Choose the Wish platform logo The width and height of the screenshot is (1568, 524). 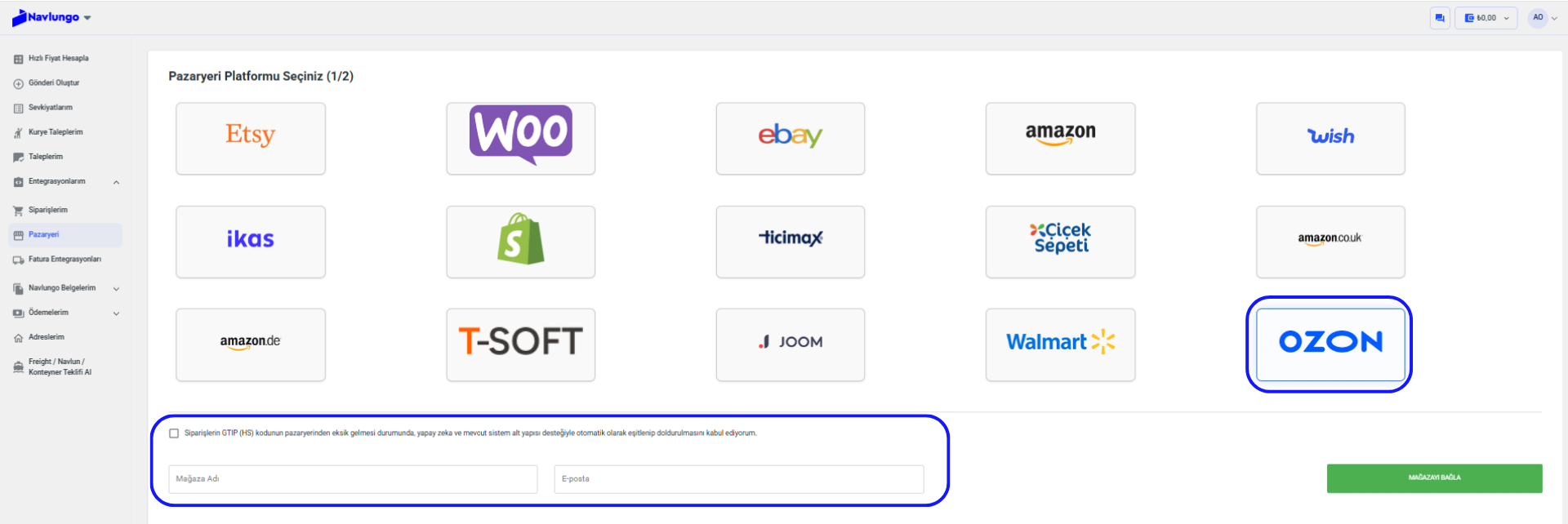tap(1330, 138)
